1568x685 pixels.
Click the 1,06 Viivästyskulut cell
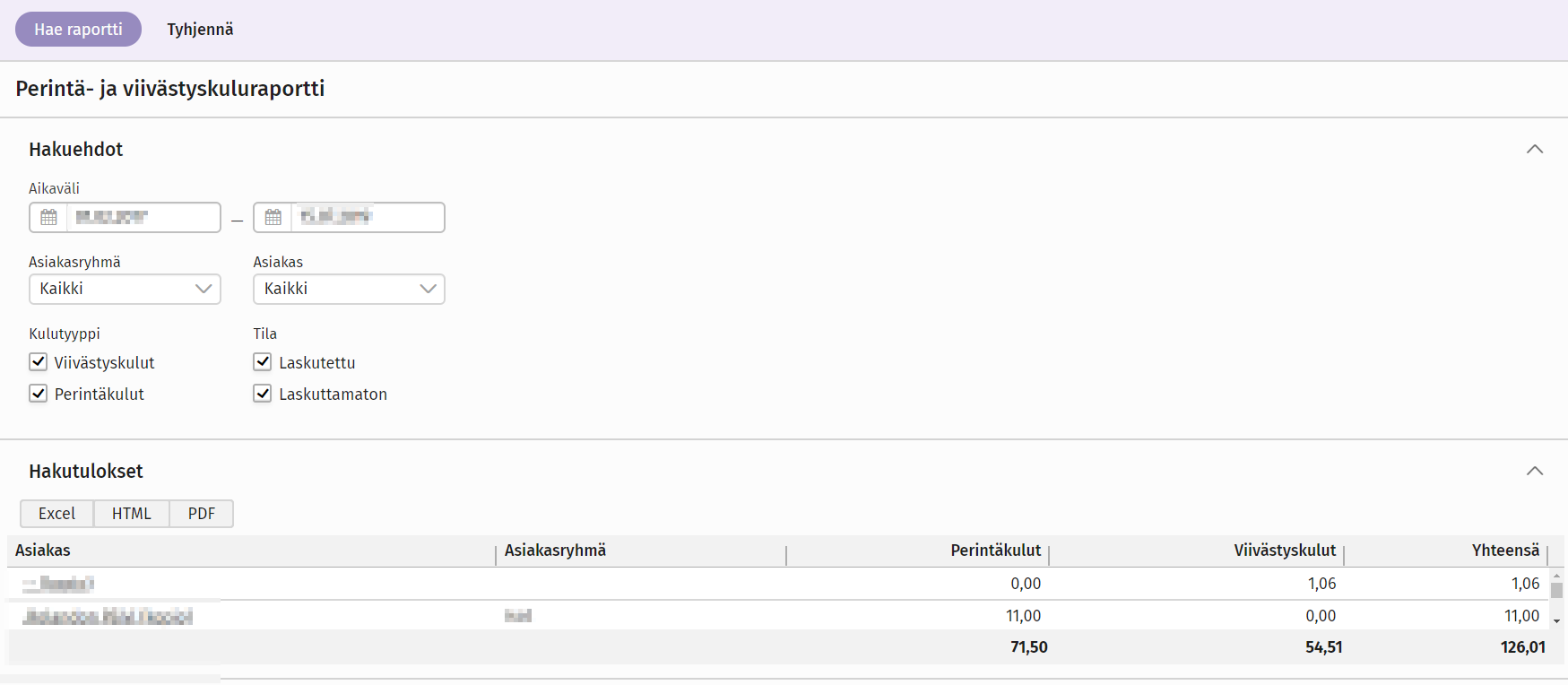point(1321,584)
